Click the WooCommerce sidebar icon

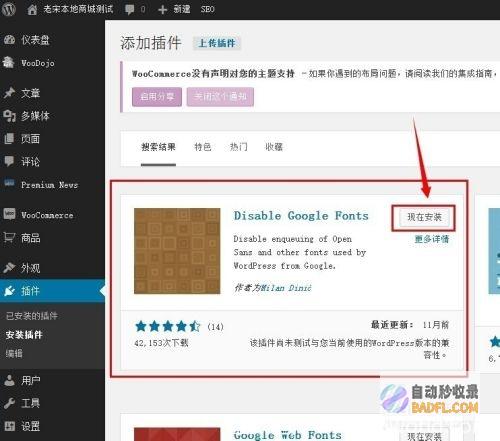[9, 214]
